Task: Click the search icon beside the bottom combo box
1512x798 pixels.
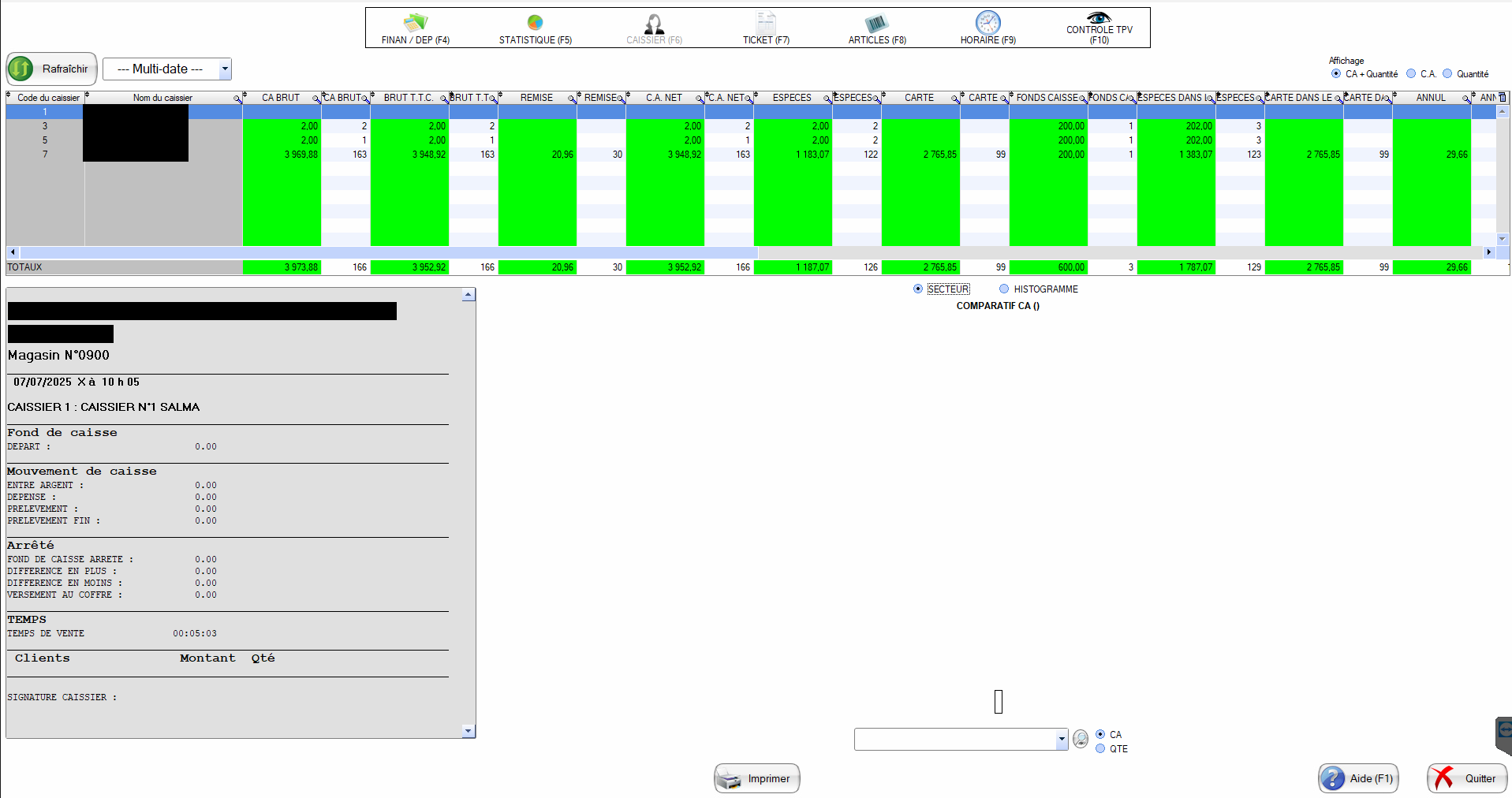Action: pyautogui.click(x=1081, y=739)
